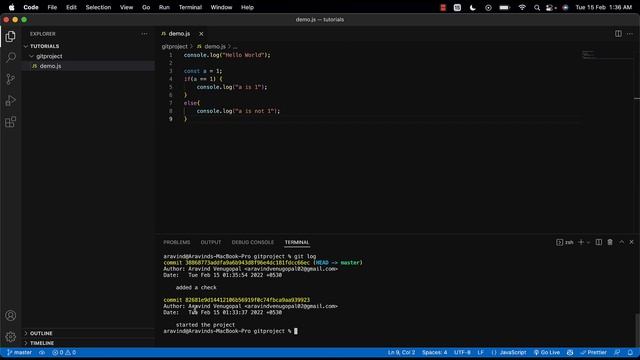Open the Run menu
This screenshot has height=360, width=640.
click(164, 7)
